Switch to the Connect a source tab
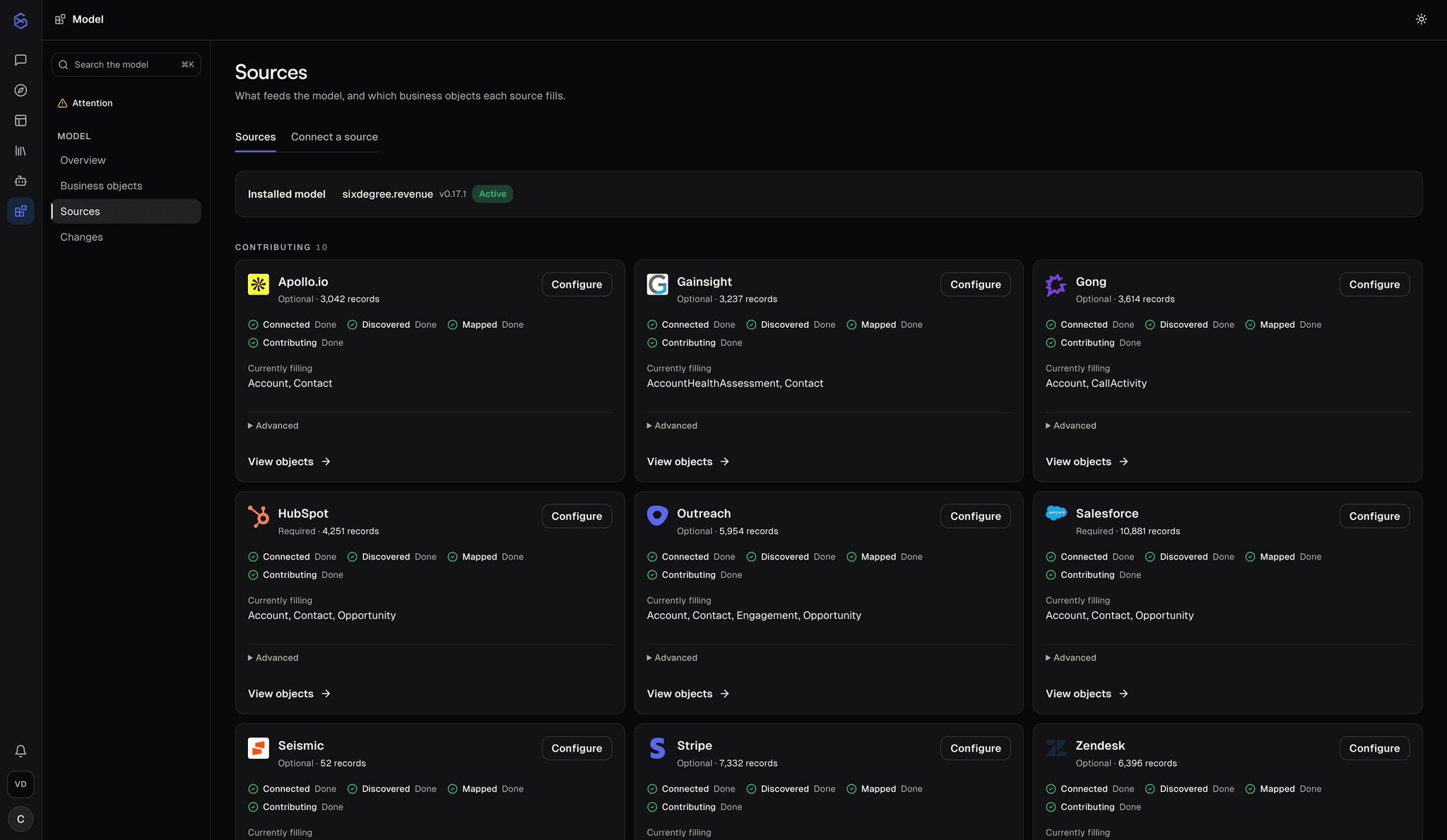The height and width of the screenshot is (840, 1447). 334,137
